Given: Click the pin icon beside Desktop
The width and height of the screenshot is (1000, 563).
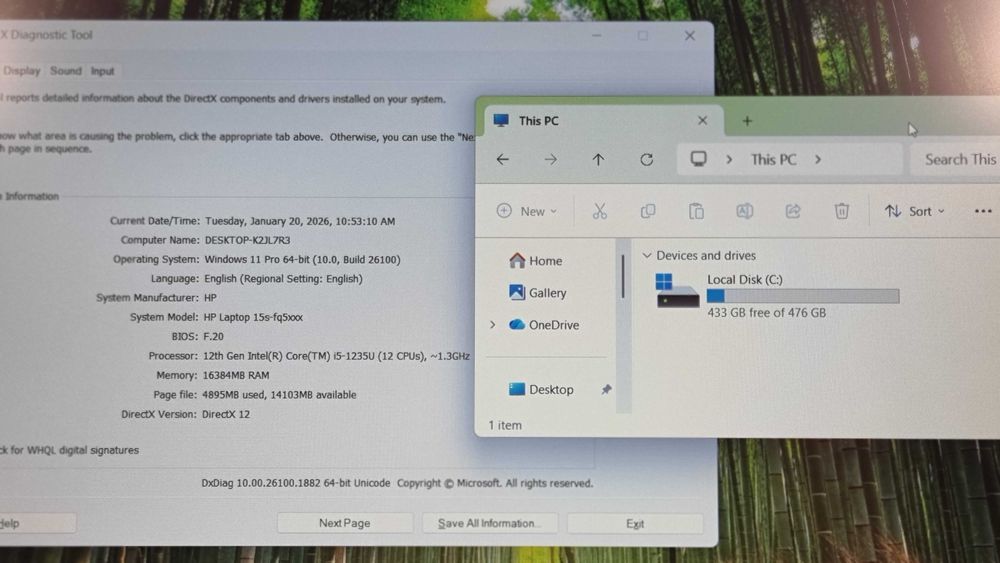Looking at the screenshot, I should tap(606, 390).
